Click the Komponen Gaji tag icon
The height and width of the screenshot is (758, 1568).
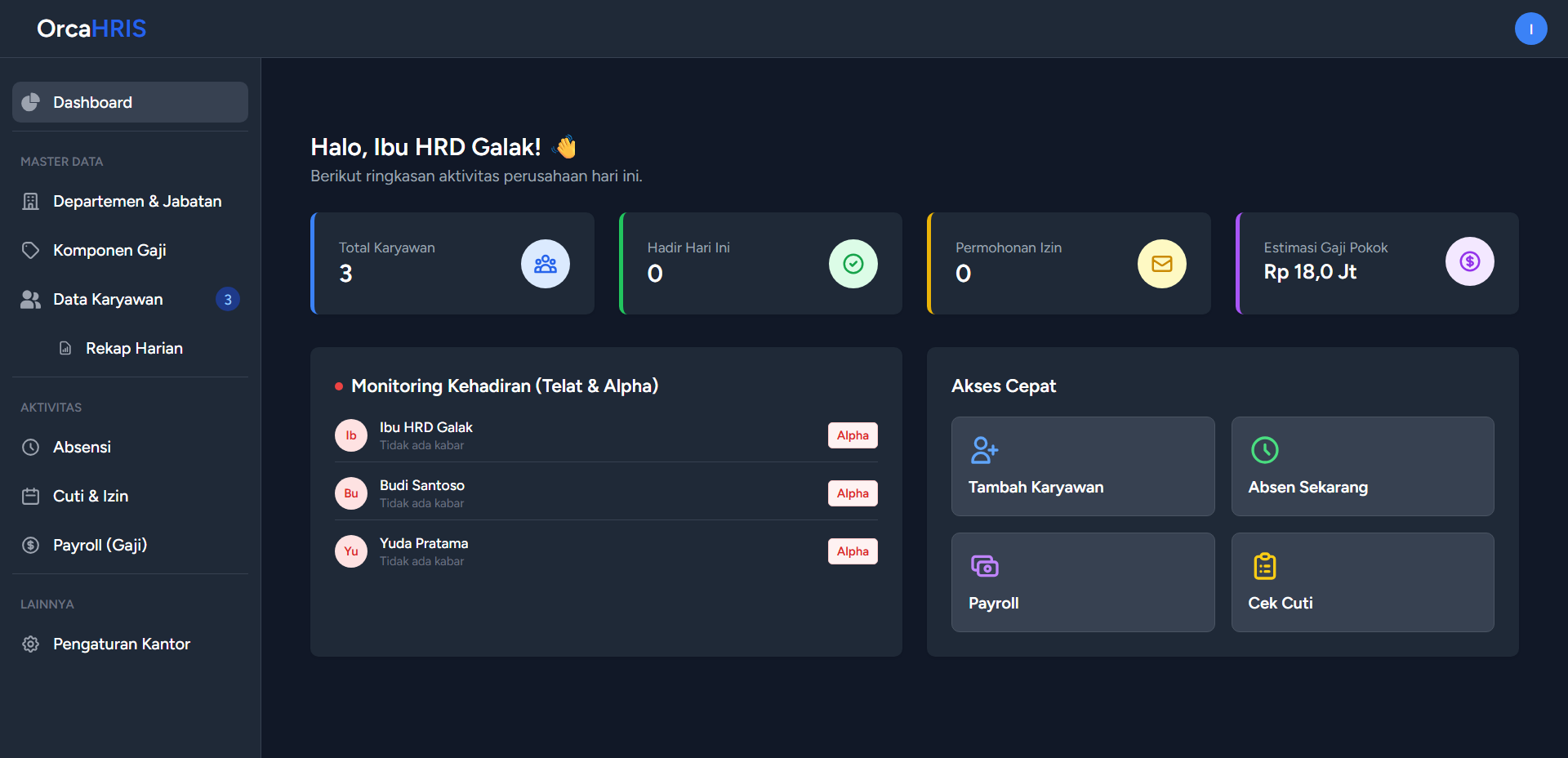click(30, 250)
